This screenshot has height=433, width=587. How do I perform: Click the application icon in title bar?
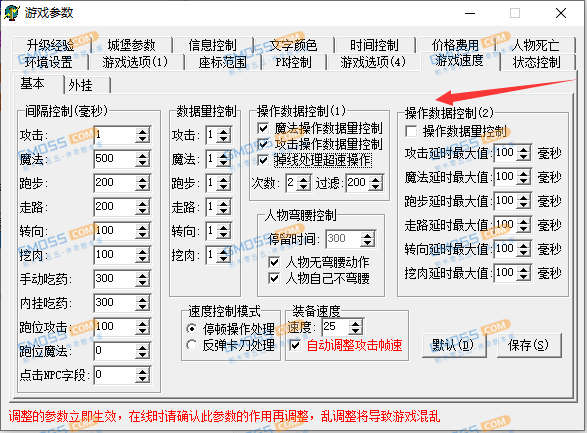pos(12,13)
